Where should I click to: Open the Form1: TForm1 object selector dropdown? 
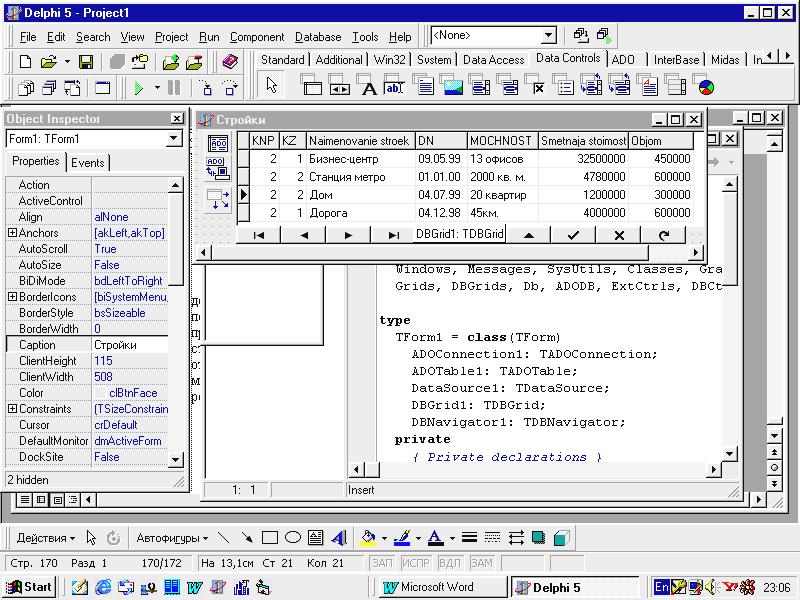(173, 139)
